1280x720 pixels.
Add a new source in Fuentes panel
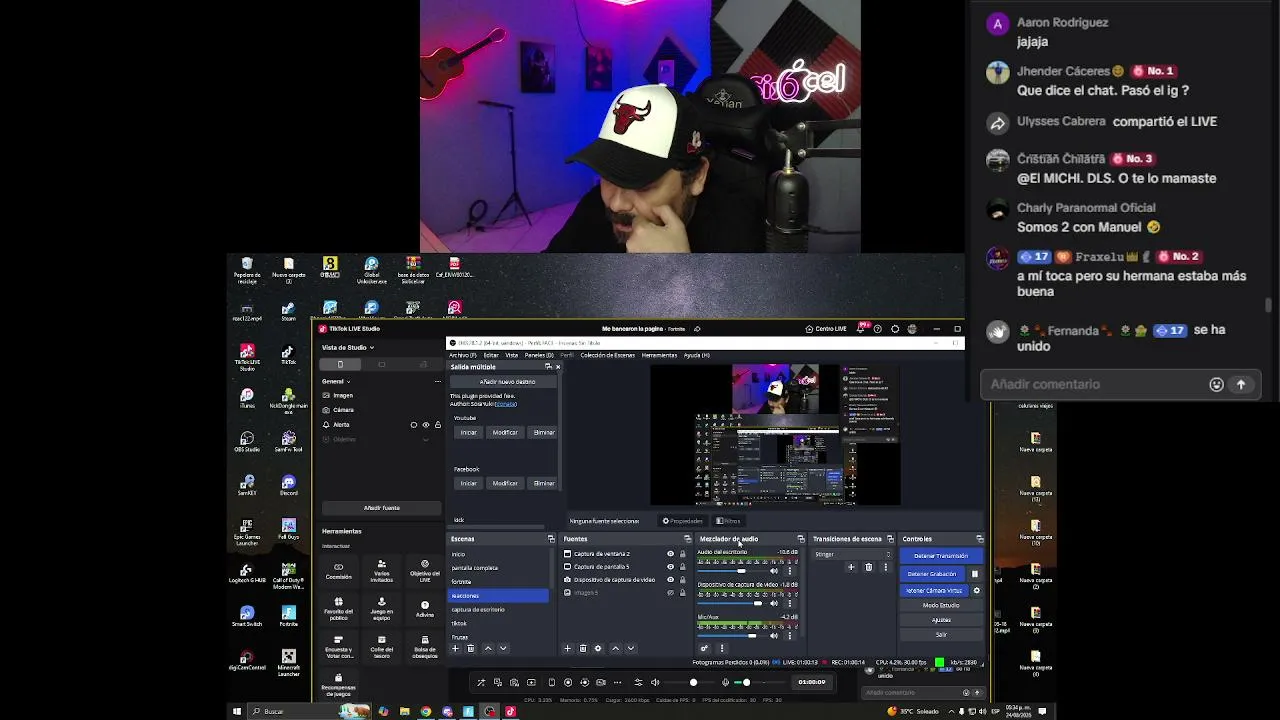[567, 648]
